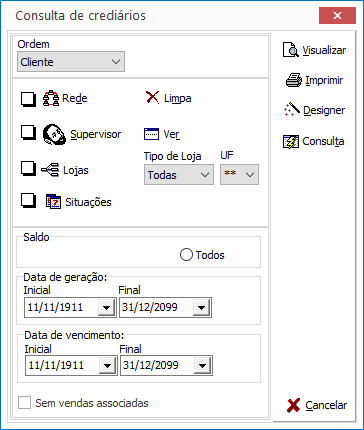Click the red X Limpa icon
The height and width of the screenshot is (430, 364).
click(x=152, y=98)
